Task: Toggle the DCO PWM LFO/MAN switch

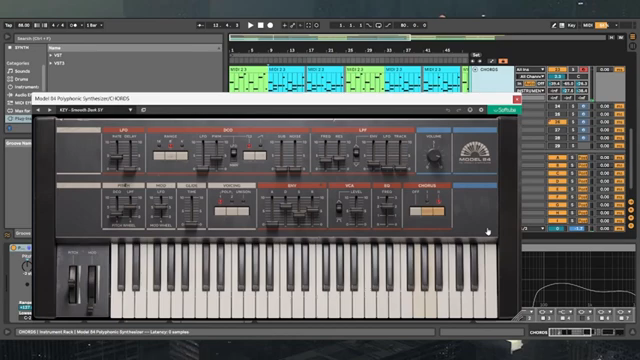Action: [233, 153]
